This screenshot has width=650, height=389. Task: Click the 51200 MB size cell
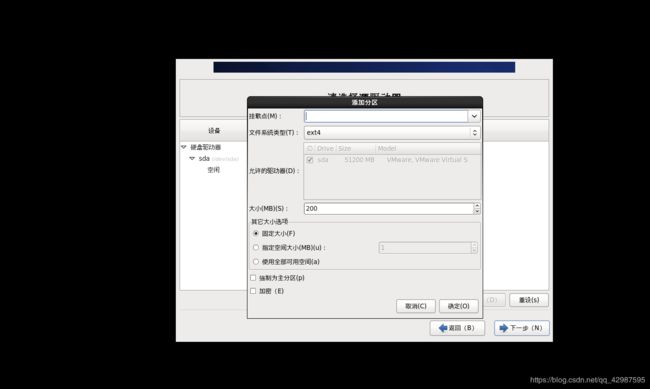(x=359, y=160)
